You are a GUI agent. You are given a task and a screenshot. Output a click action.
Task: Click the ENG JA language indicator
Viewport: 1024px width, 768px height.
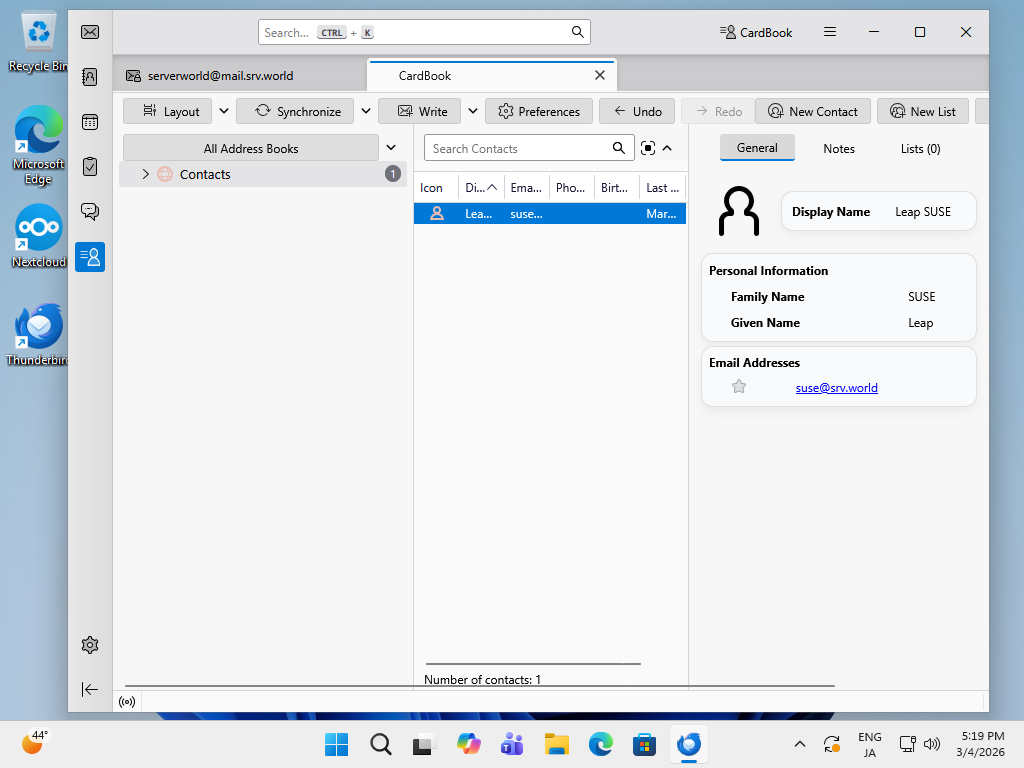[869, 744]
